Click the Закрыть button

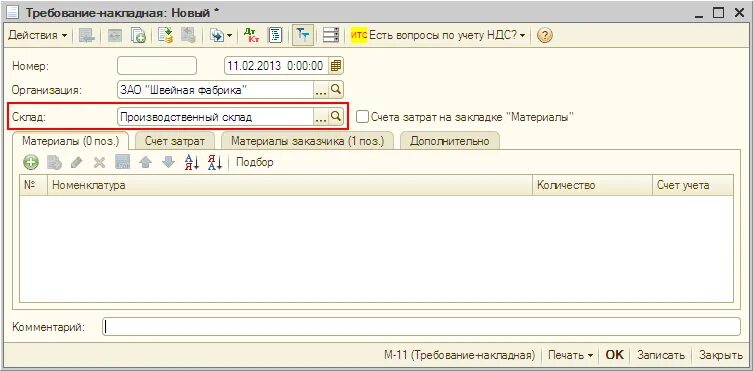pyautogui.click(x=721, y=355)
